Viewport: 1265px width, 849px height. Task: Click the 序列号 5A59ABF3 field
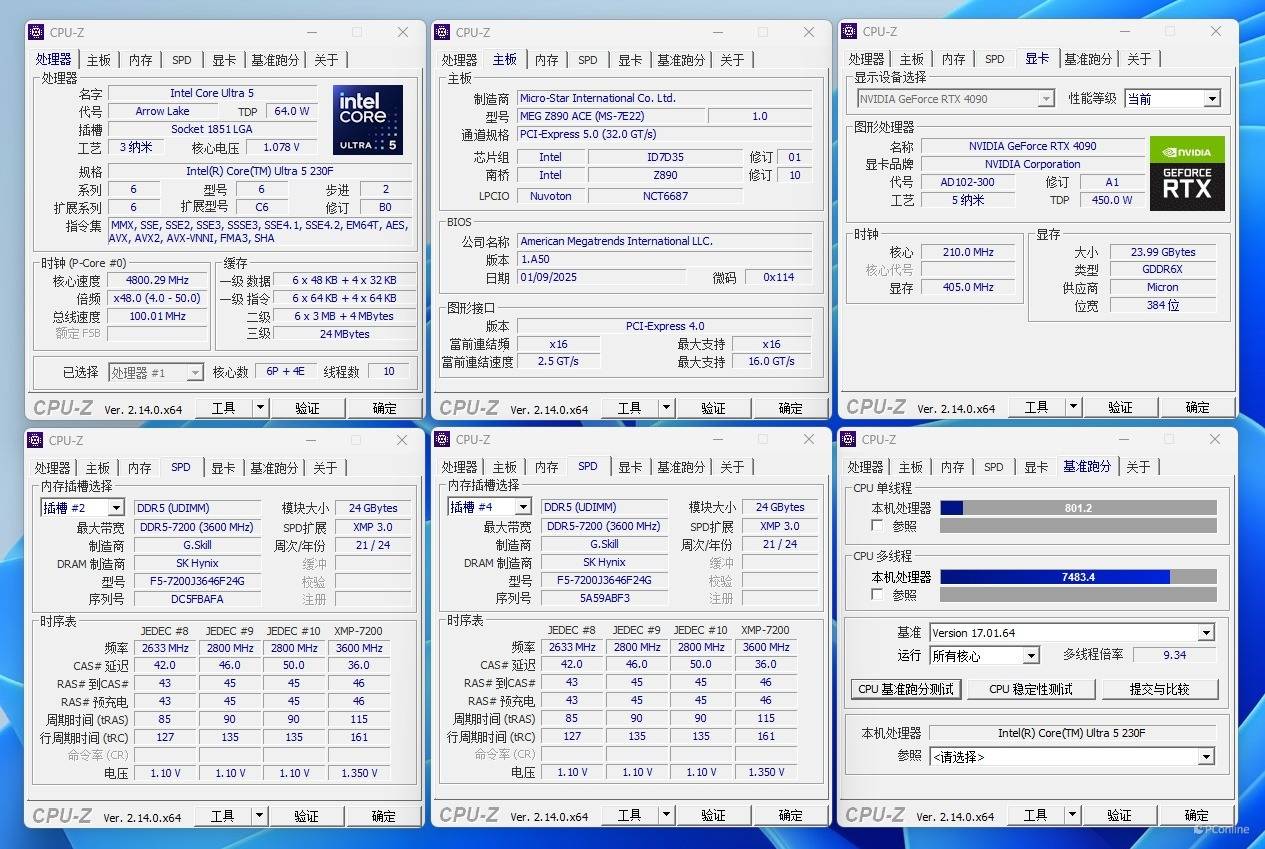point(604,598)
